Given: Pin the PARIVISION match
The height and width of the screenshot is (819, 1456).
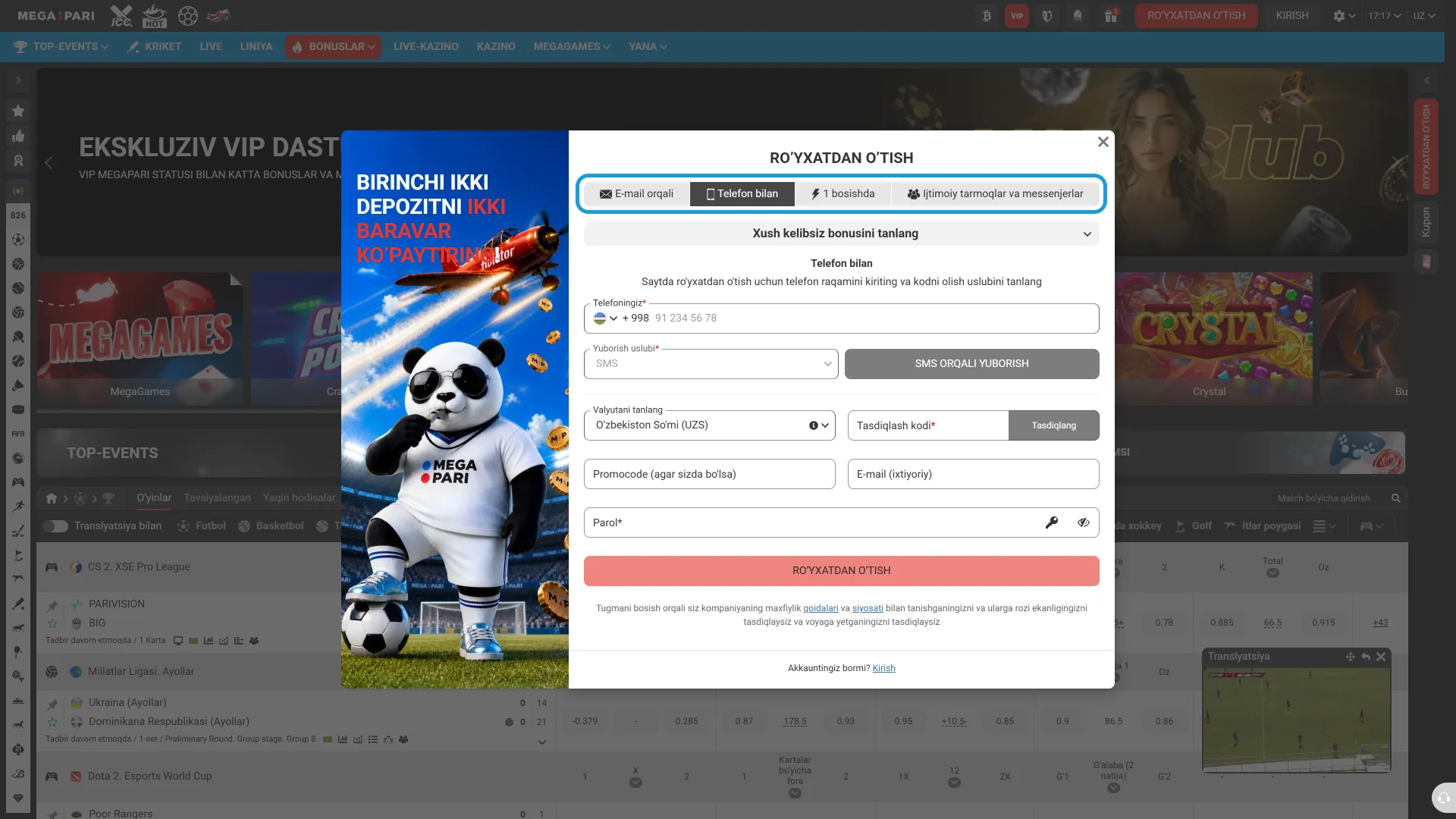Looking at the screenshot, I should click(x=52, y=605).
